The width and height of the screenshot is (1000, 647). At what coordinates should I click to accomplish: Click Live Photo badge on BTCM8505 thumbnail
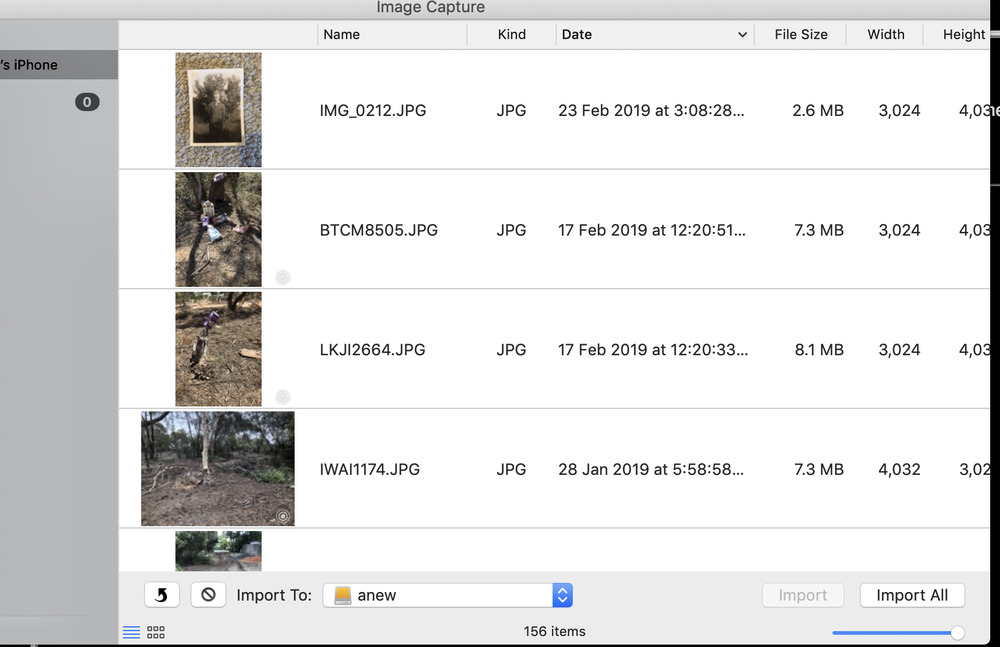coord(283,277)
